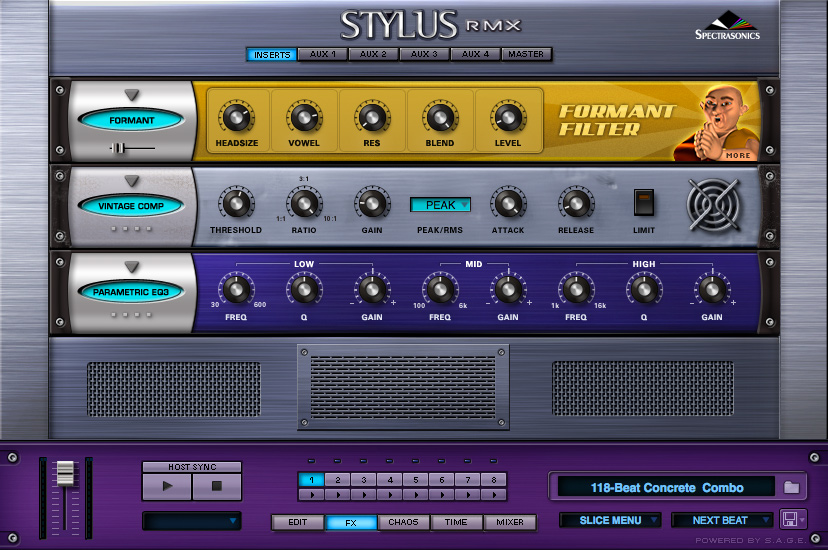
Task: Click the compressor THRESHOLD knob
Action: coord(236,203)
